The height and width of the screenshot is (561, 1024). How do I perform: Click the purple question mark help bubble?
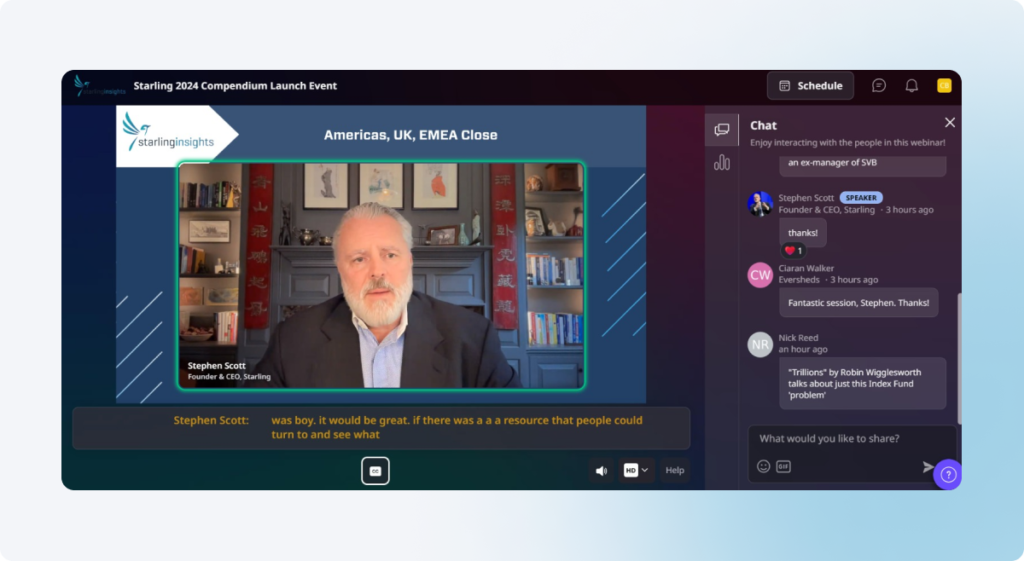[x=947, y=475]
